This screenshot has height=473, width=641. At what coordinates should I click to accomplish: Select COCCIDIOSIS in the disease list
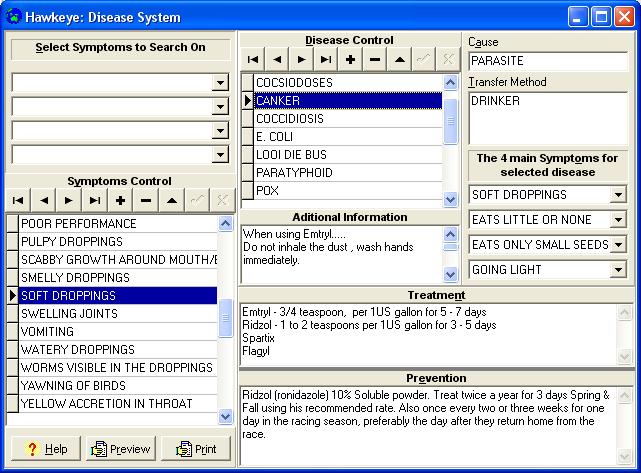tap(340, 119)
